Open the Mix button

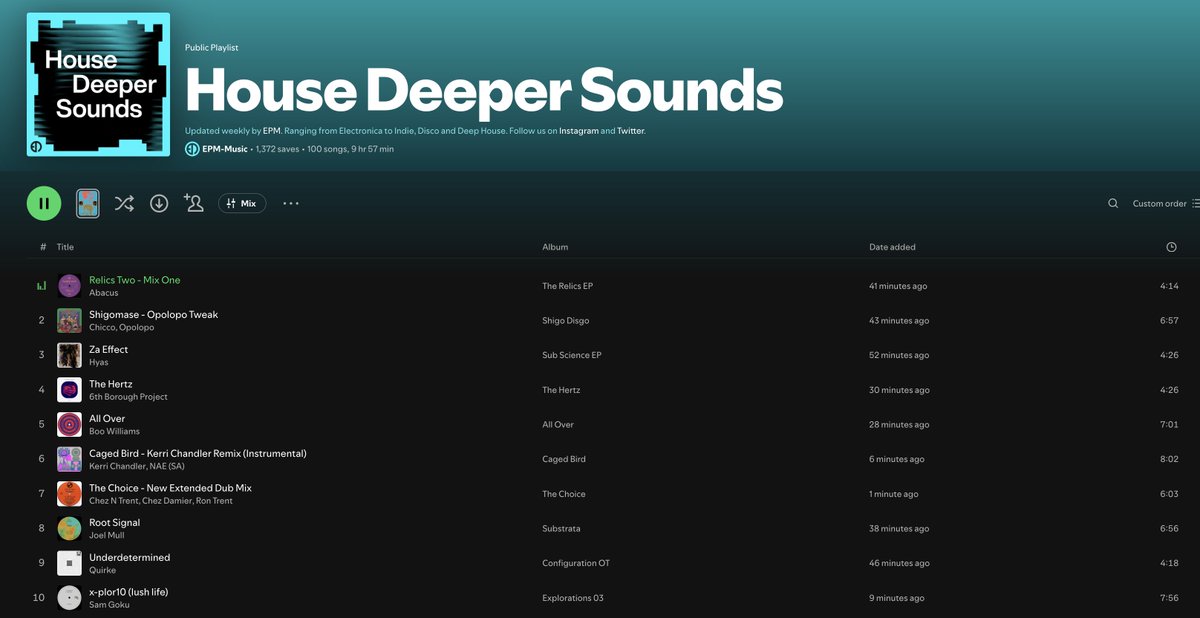[242, 203]
